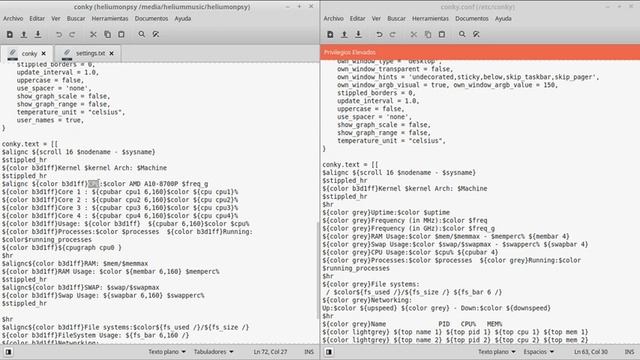The height and width of the screenshot is (360, 640).
Task: Click Copy icon in conky.conf window
Action: 428,35
